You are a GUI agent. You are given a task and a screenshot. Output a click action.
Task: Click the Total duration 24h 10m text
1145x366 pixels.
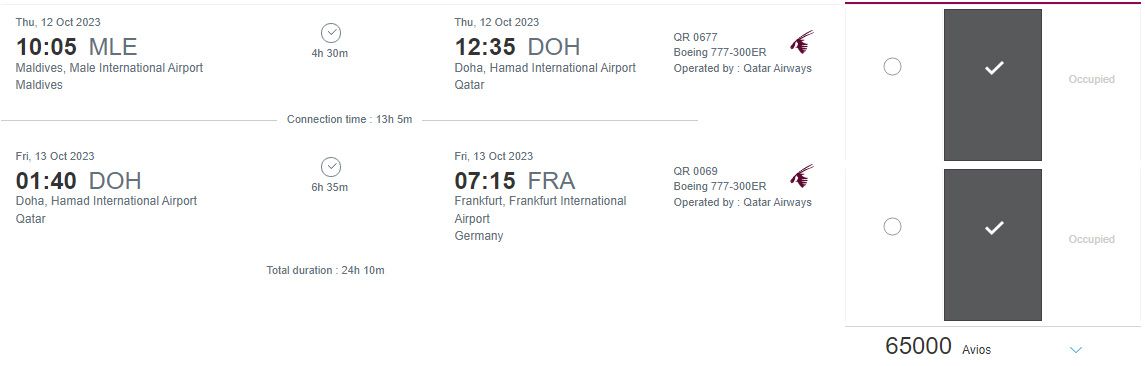(x=325, y=270)
